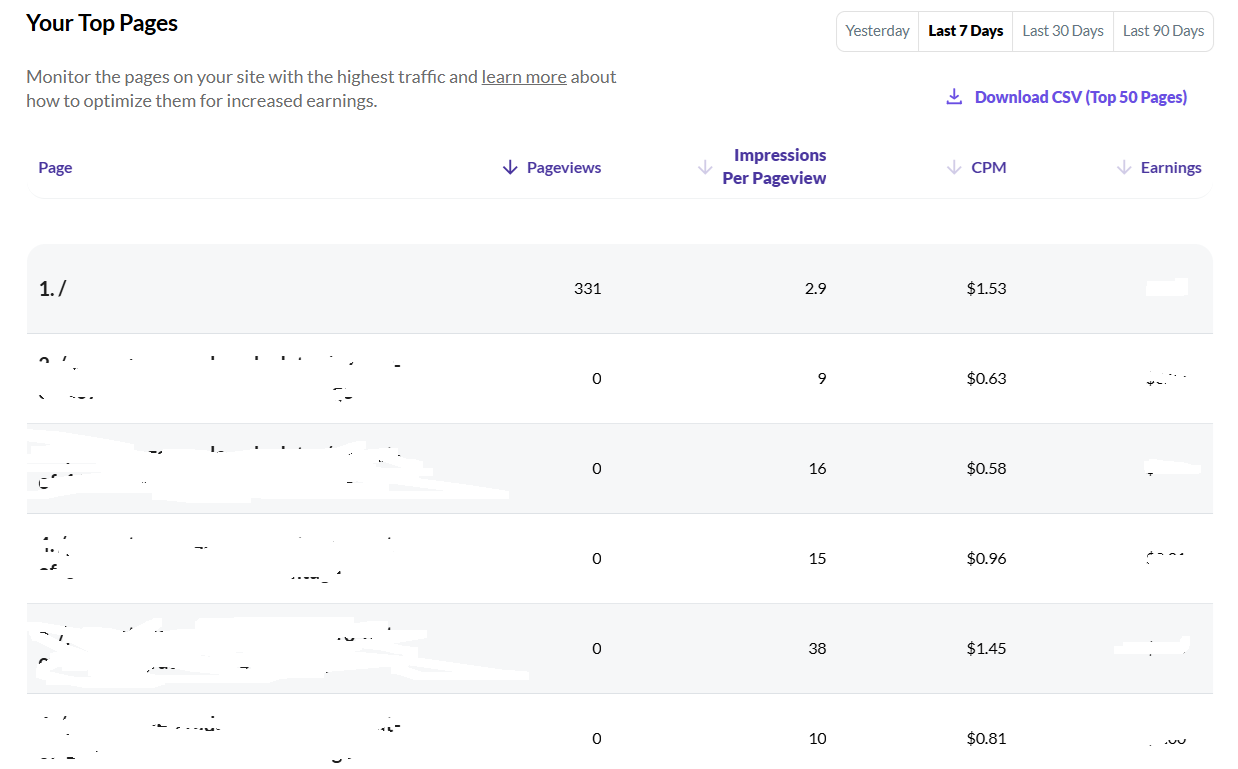This screenshot has width=1238, height=769.
Task: Click the 331 pageviews value
Action: click(x=587, y=289)
